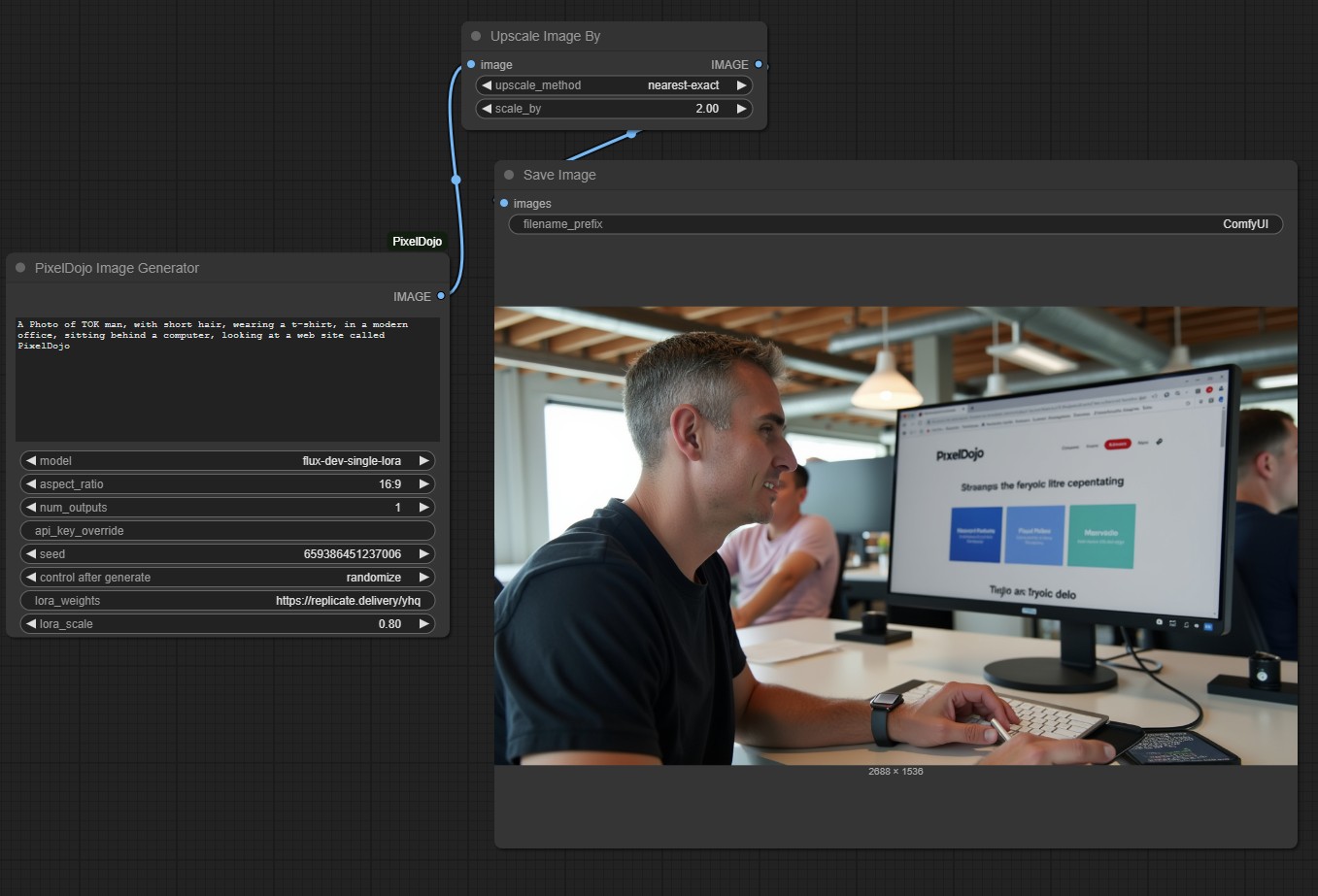The image size is (1318, 896).
Task: Edit the api_key_override field
Action: click(227, 531)
